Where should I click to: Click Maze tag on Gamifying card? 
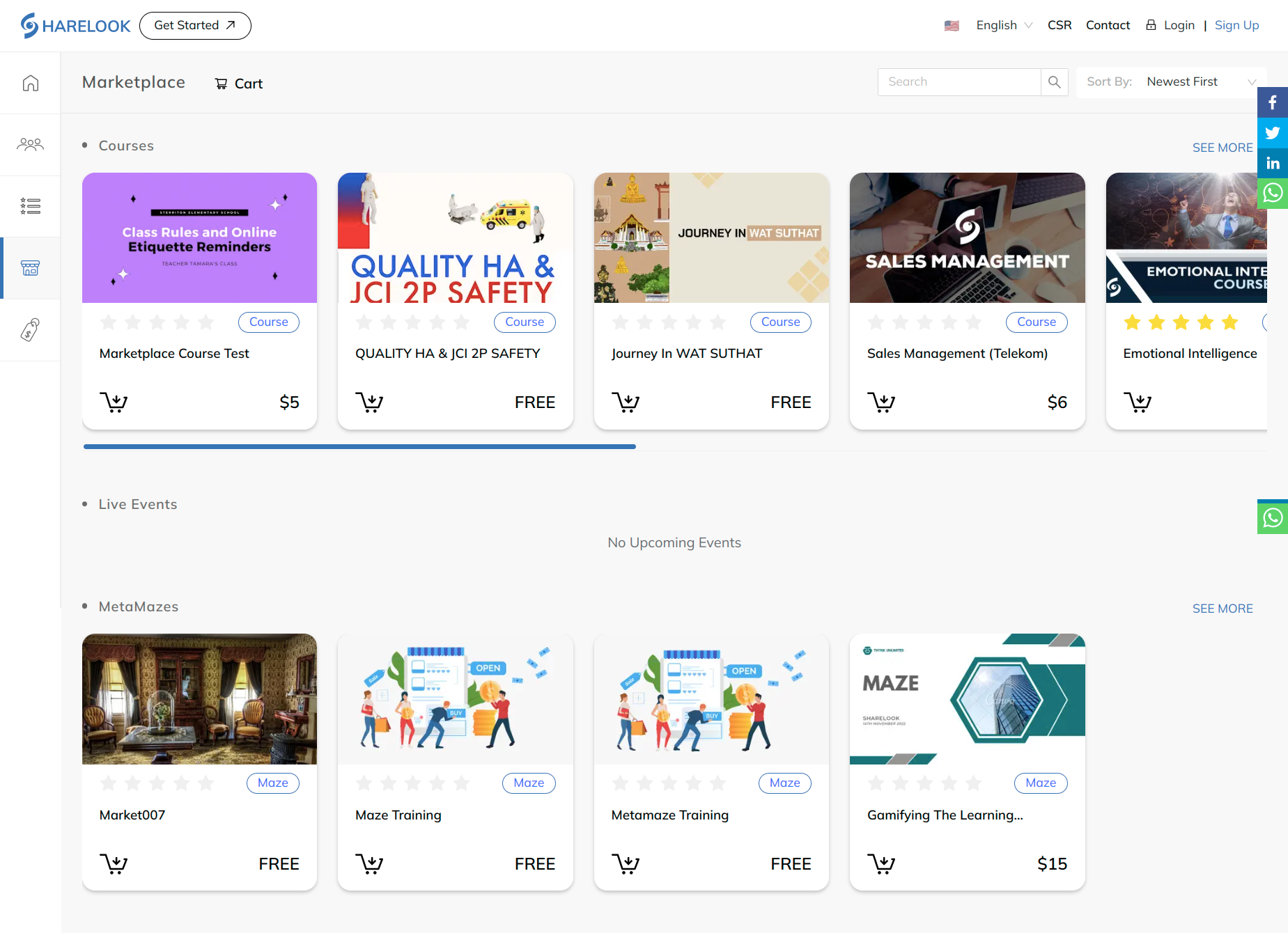(1041, 783)
